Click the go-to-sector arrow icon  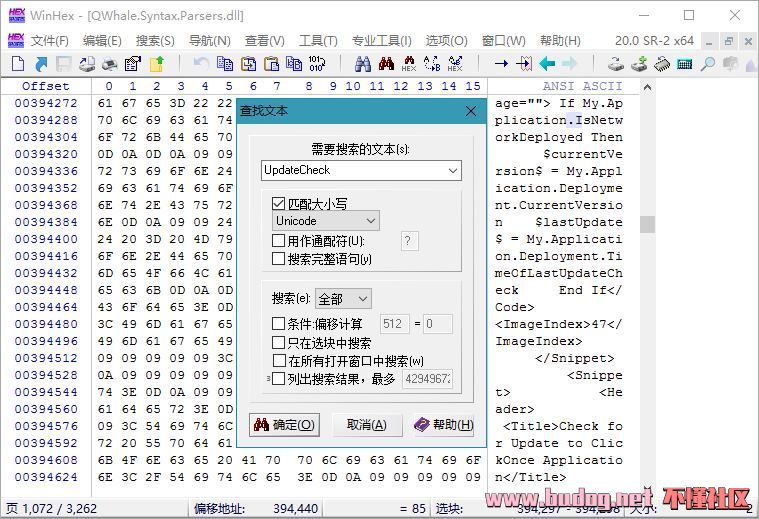pos(524,63)
